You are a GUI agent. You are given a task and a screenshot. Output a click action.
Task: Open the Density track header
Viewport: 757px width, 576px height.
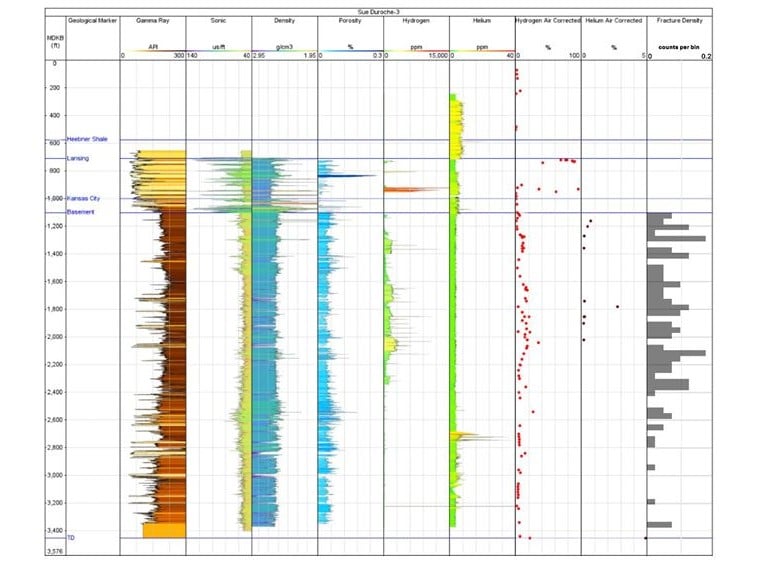pyautogui.click(x=284, y=20)
